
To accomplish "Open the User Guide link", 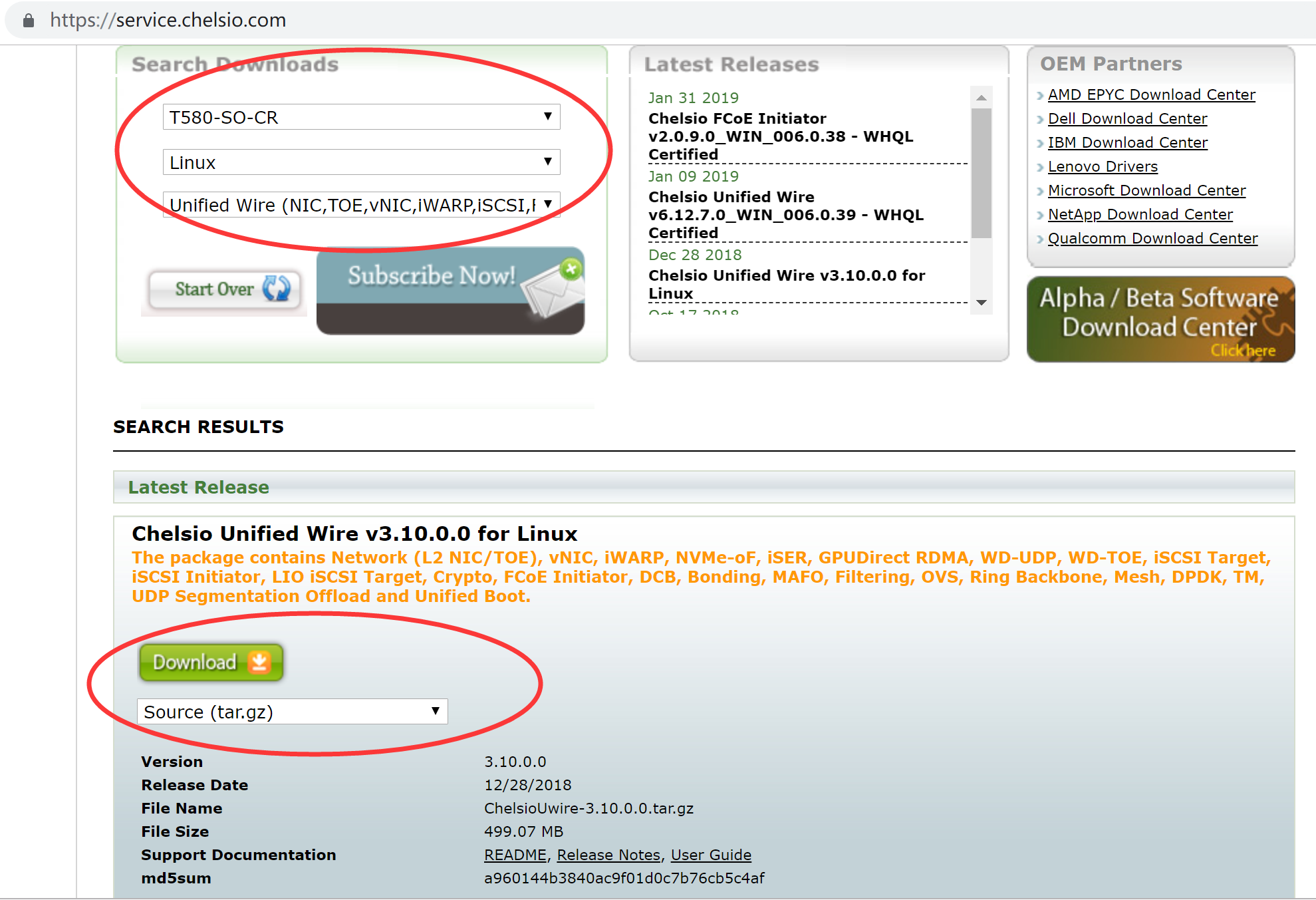I will [x=711, y=855].
